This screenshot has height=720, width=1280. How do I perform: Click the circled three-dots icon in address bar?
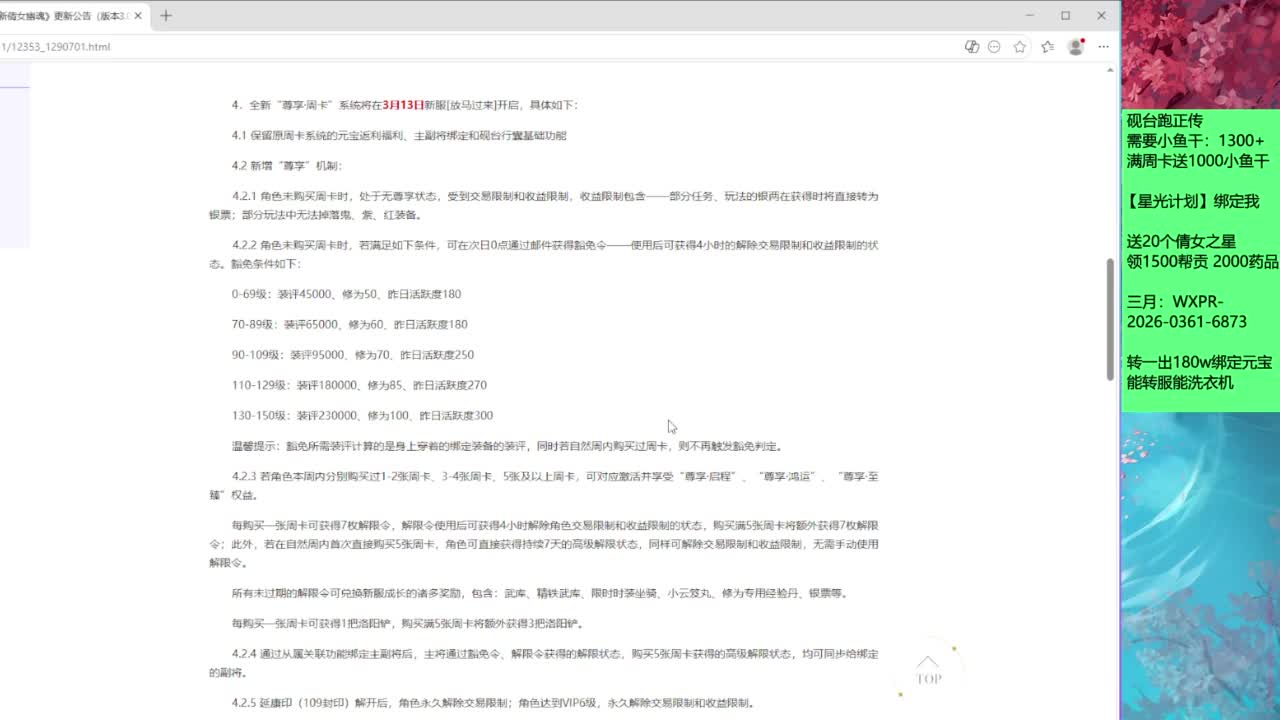pyautogui.click(x=994, y=47)
